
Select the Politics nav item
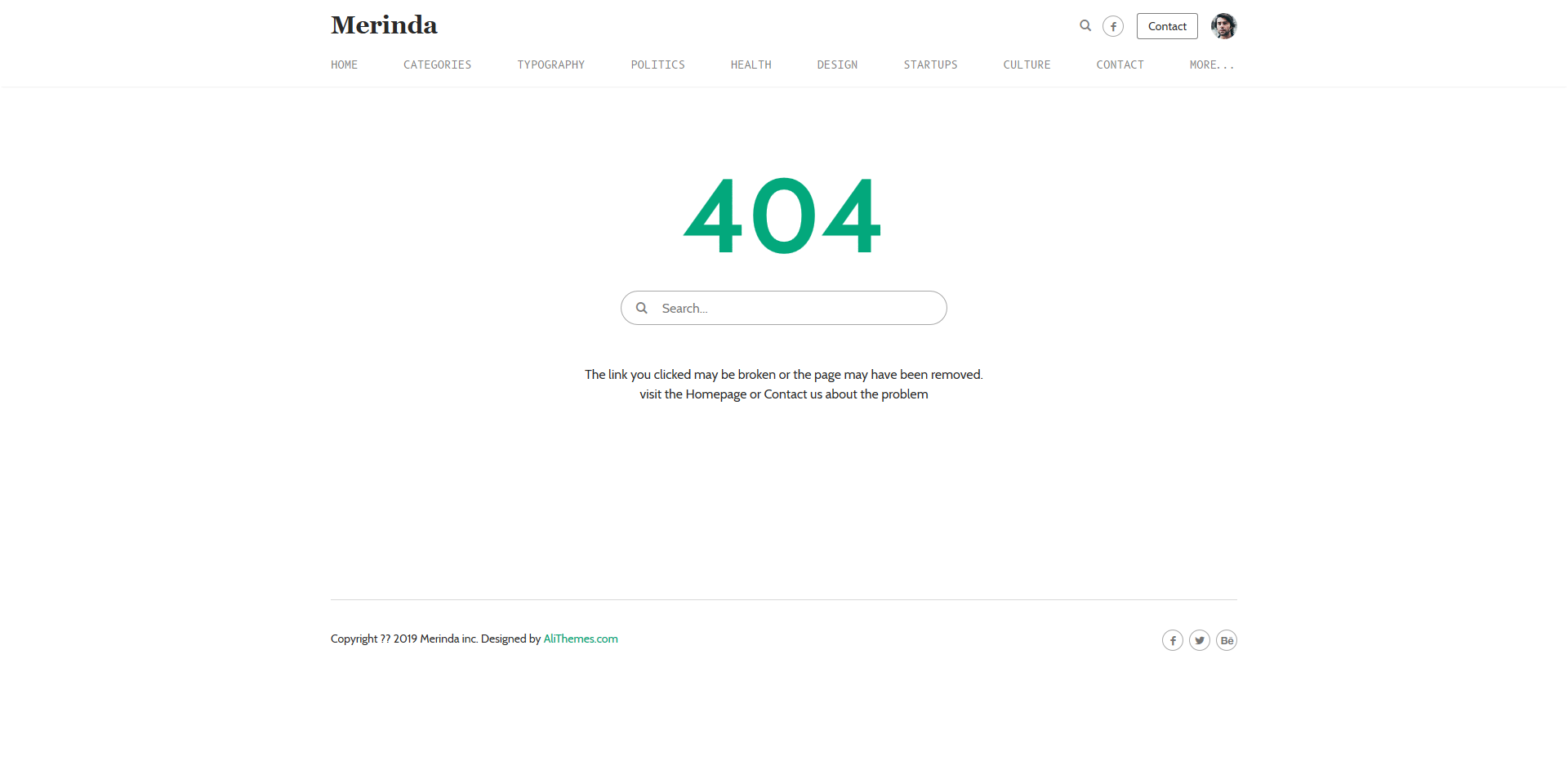point(657,65)
